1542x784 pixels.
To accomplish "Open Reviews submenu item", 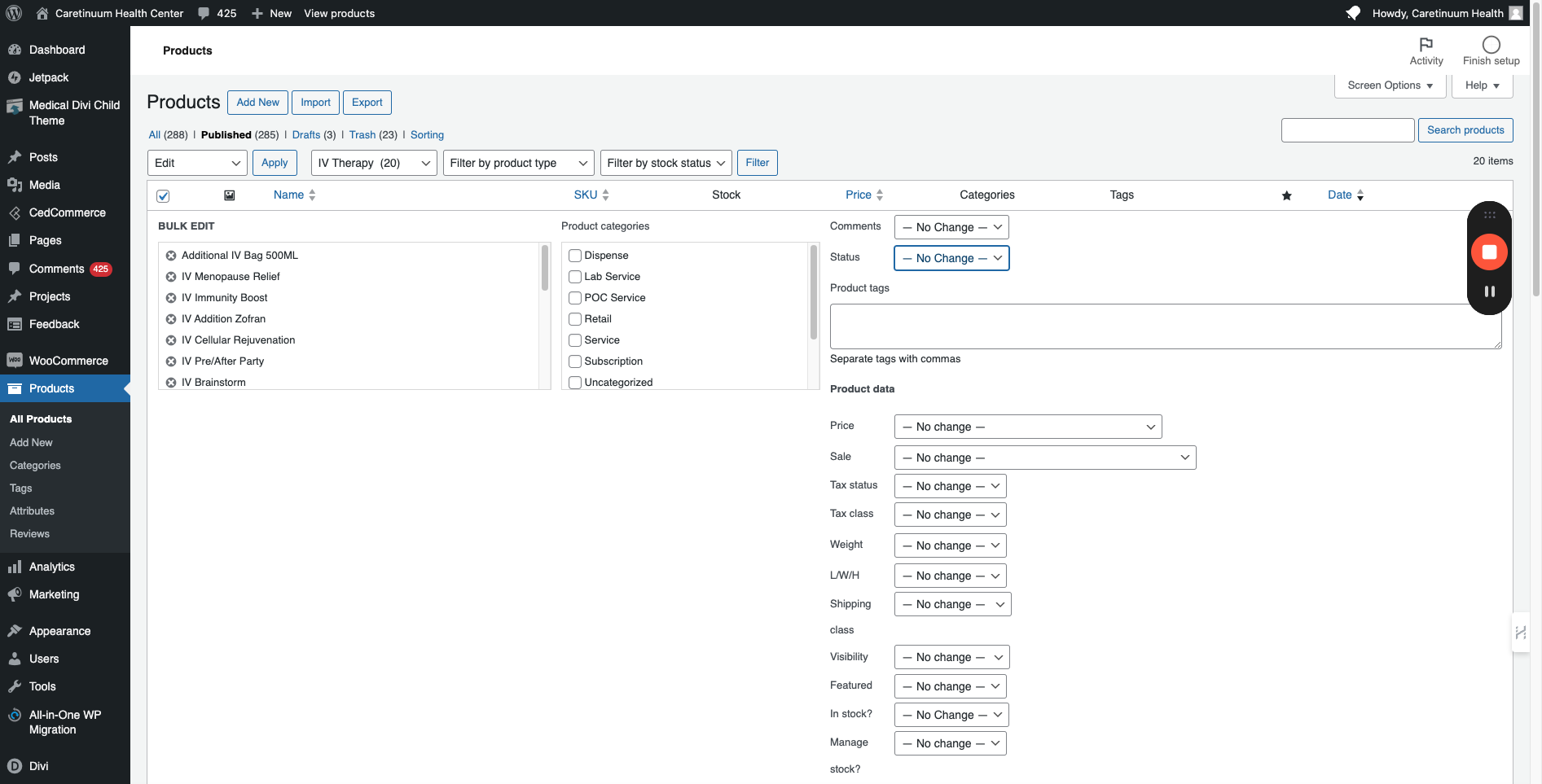I will 29,534.
